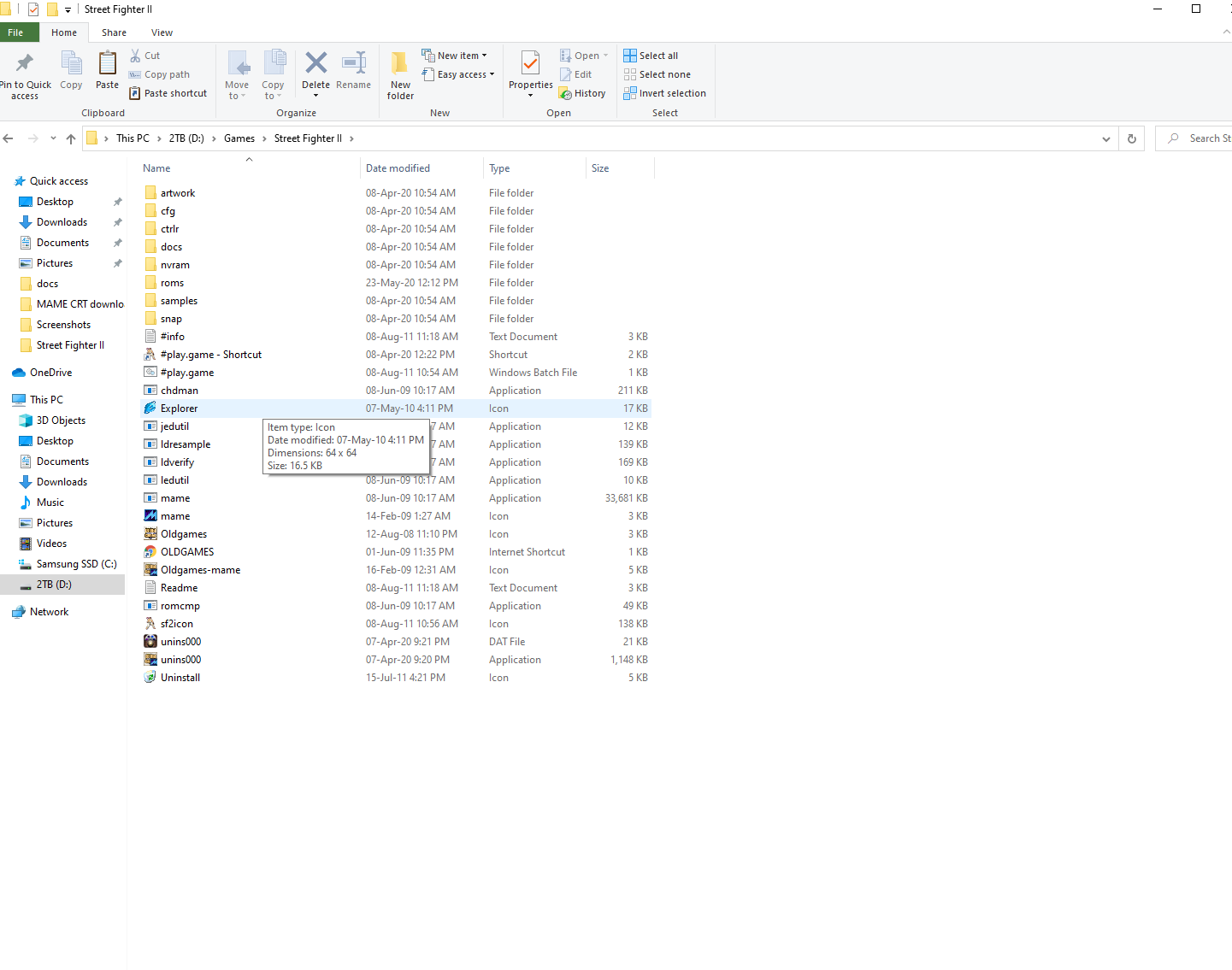Select MAME CRT download folder in sidebar
This screenshot has width=1232, height=970.
click(80, 304)
